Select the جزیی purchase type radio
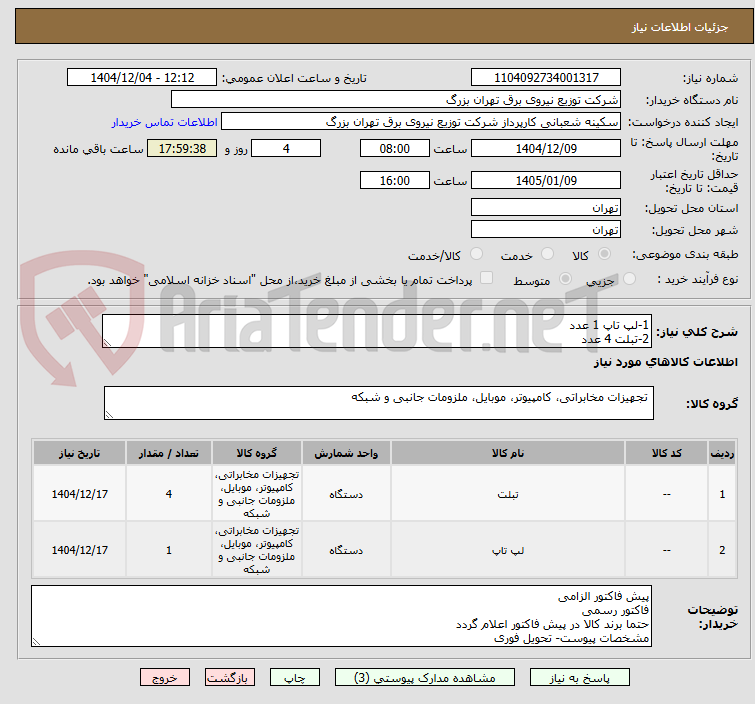Image resolution: width=755 pixels, height=704 pixels. [x=629, y=279]
